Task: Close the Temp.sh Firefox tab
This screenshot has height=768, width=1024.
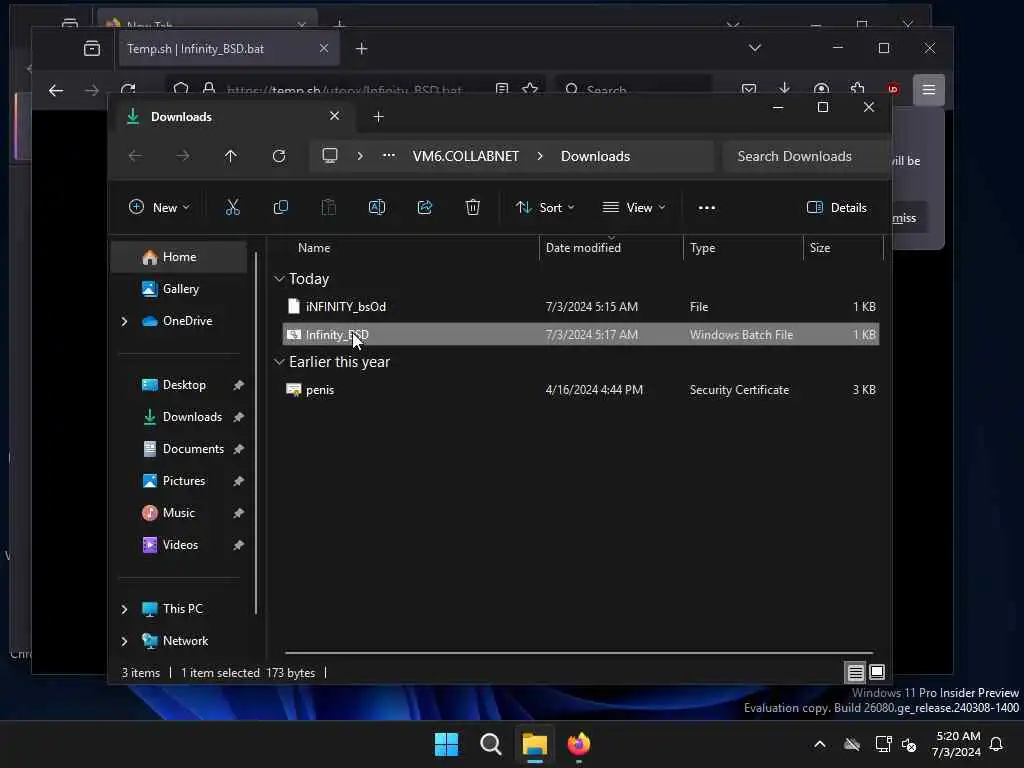Action: pos(323,48)
